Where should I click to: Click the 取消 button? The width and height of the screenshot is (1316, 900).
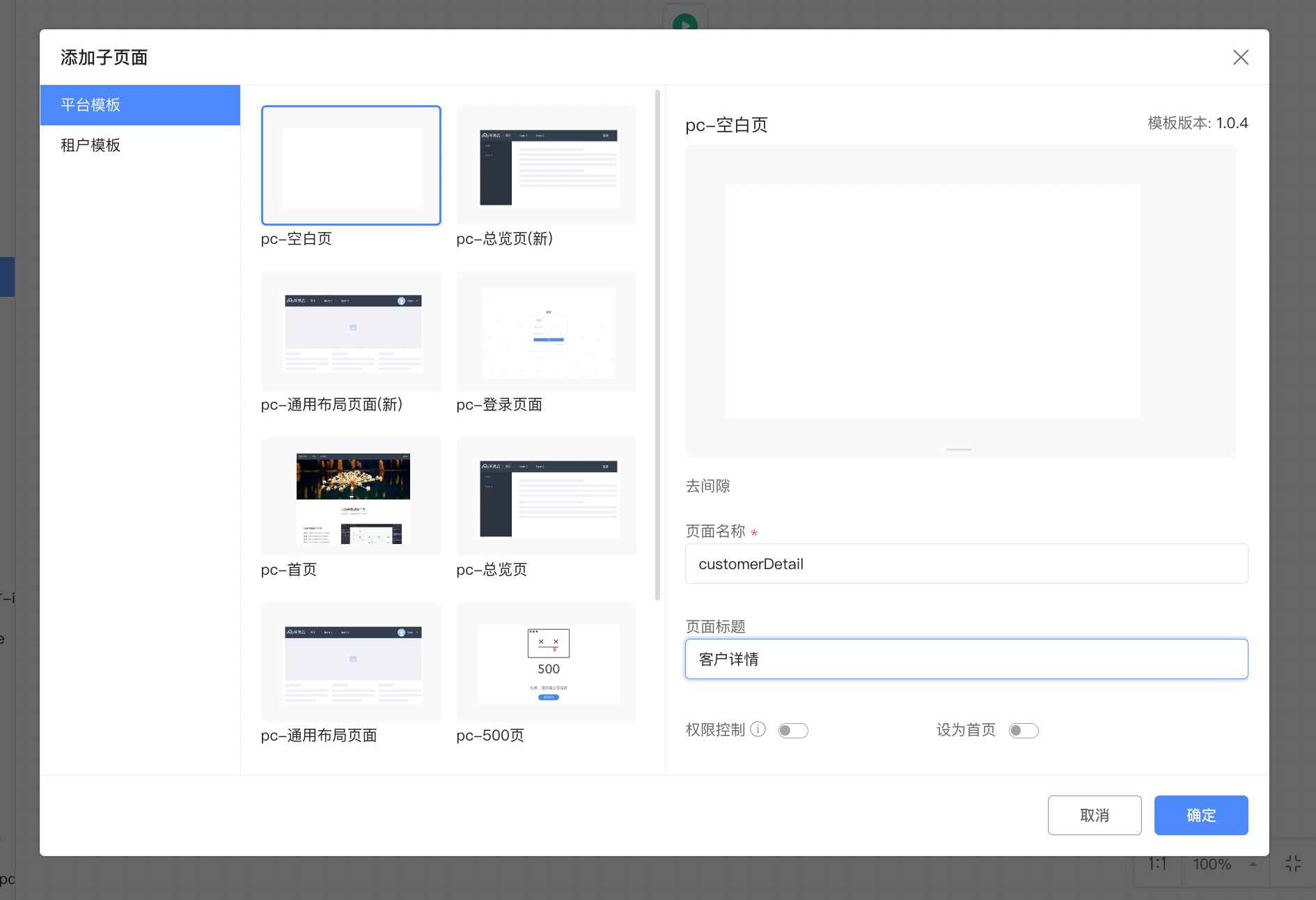pyautogui.click(x=1095, y=815)
